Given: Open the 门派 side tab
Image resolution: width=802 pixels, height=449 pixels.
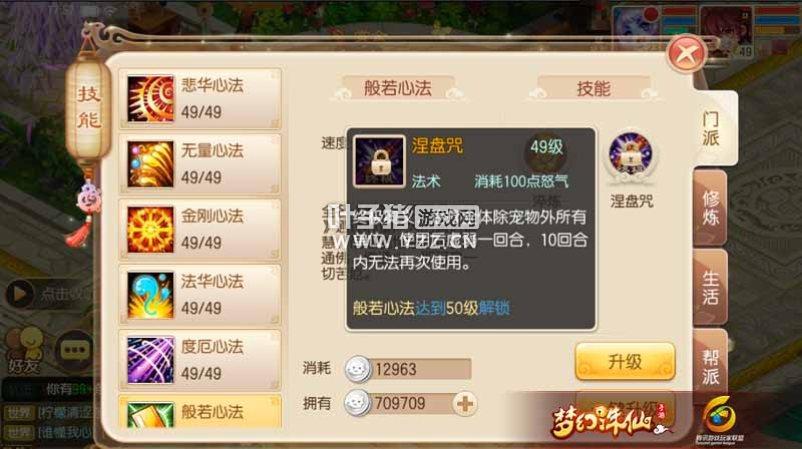Looking at the screenshot, I should 712,129.
